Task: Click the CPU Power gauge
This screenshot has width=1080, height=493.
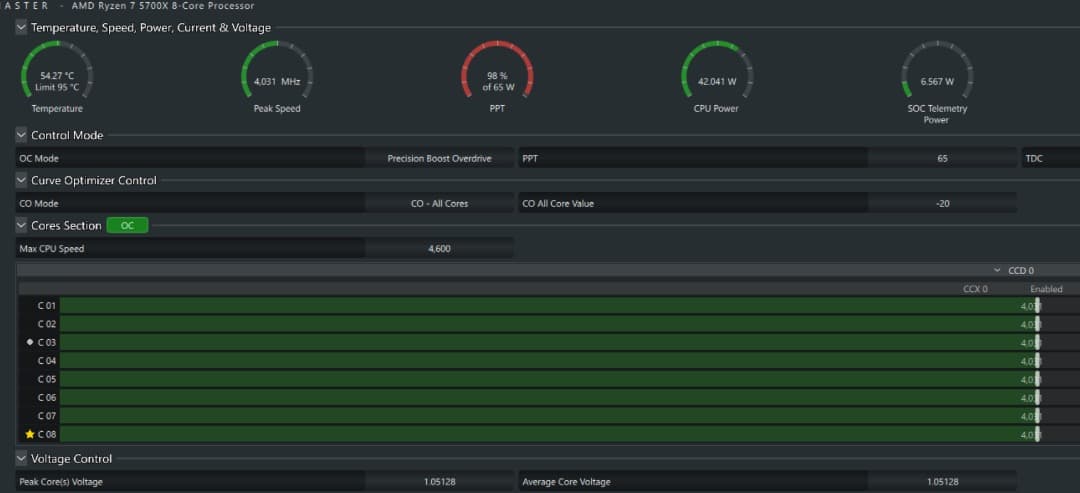Action: pos(717,70)
